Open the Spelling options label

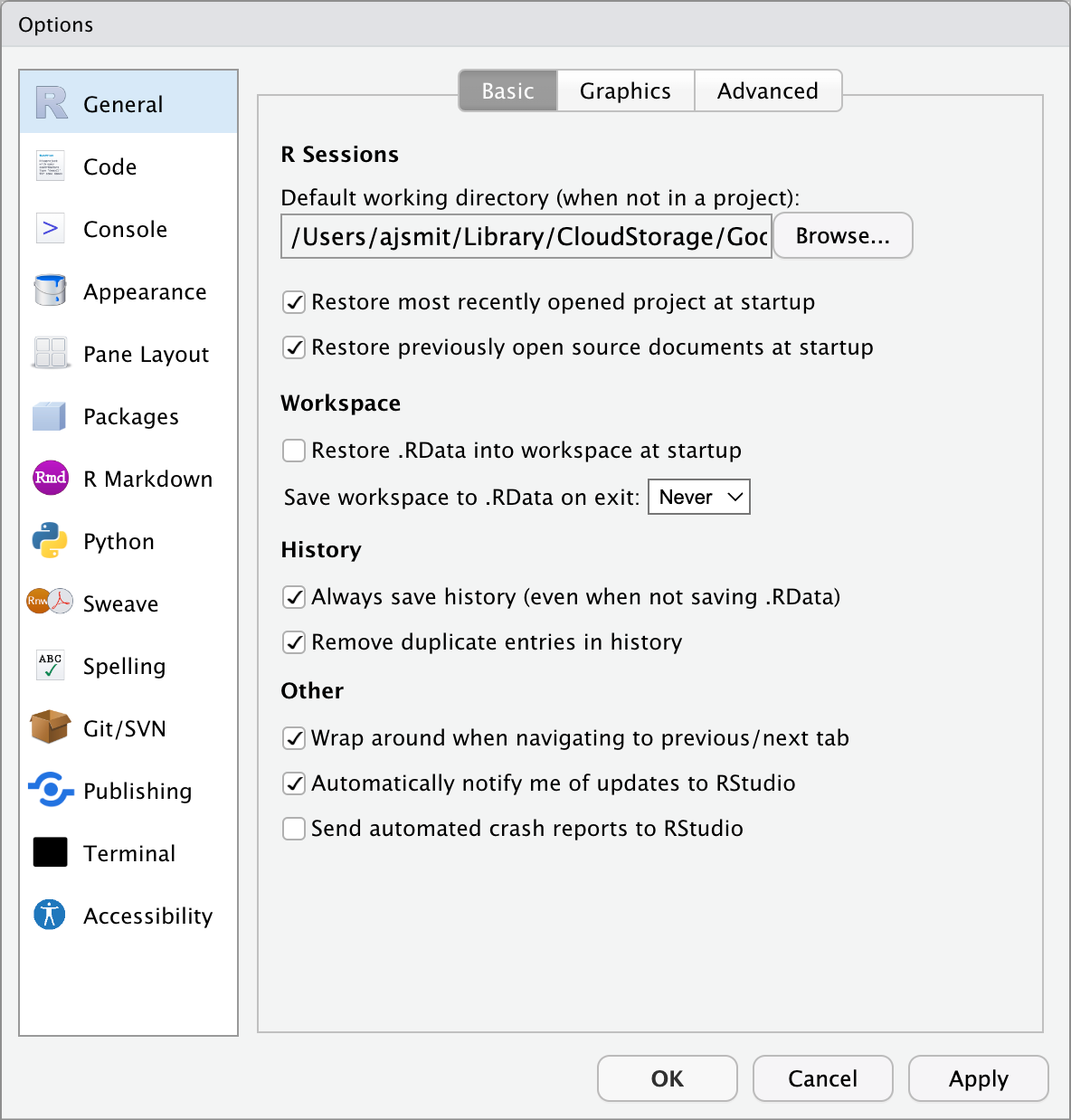pos(125,667)
